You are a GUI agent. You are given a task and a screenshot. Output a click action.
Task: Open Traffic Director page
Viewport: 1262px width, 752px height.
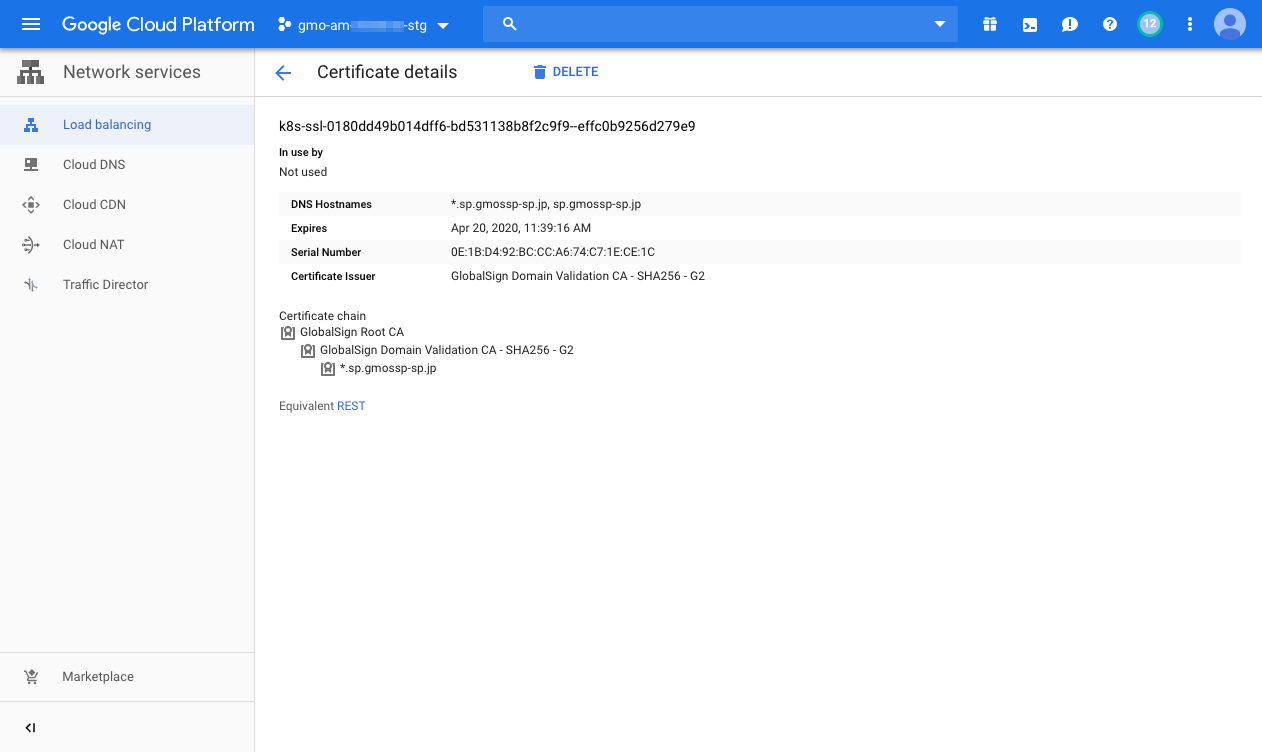coord(105,285)
